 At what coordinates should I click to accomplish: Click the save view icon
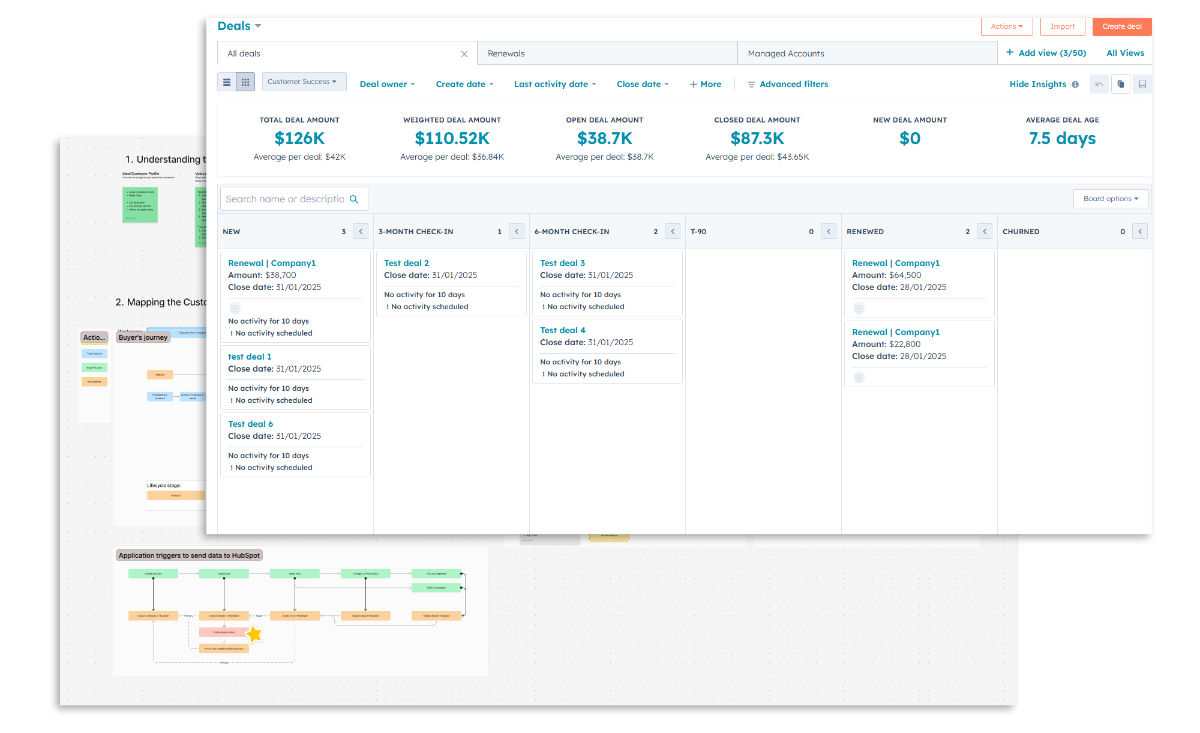click(1142, 84)
